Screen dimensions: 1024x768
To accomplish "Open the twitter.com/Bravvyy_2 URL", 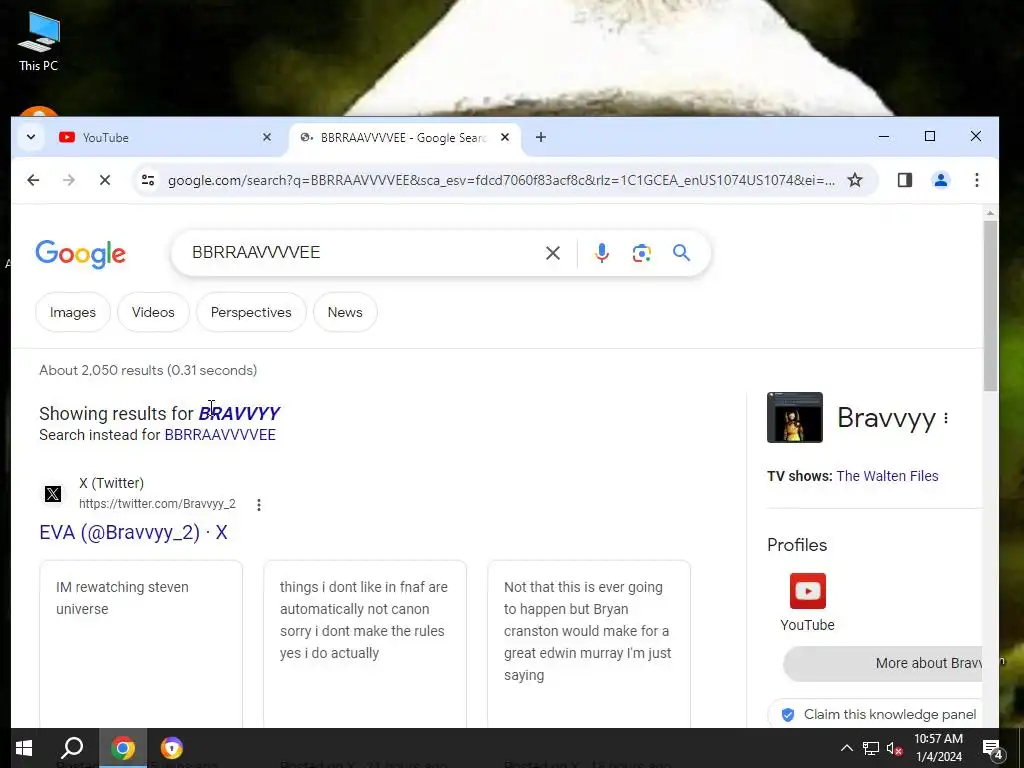I will (157, 504).
